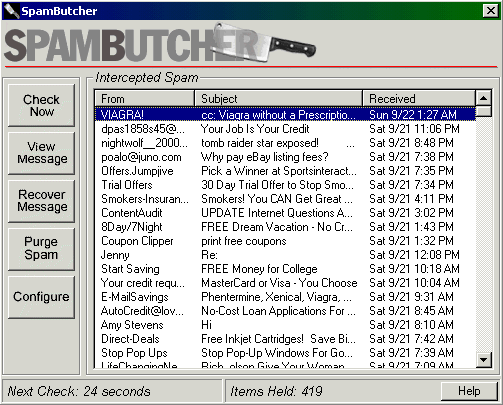Select the message from Jenny
503x405 pixels.
point(285,255)
